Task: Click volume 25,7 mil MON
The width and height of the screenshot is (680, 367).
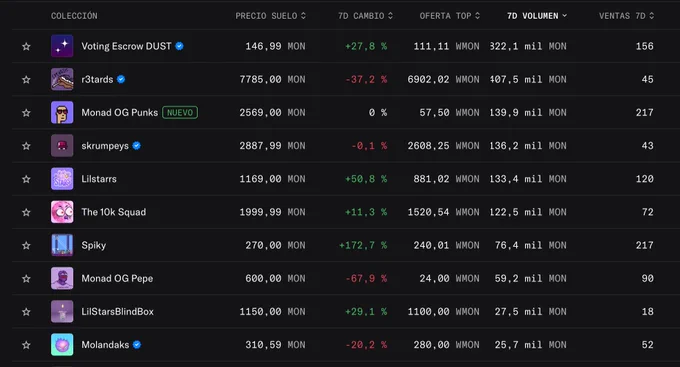Action: (x=530, y=345)
